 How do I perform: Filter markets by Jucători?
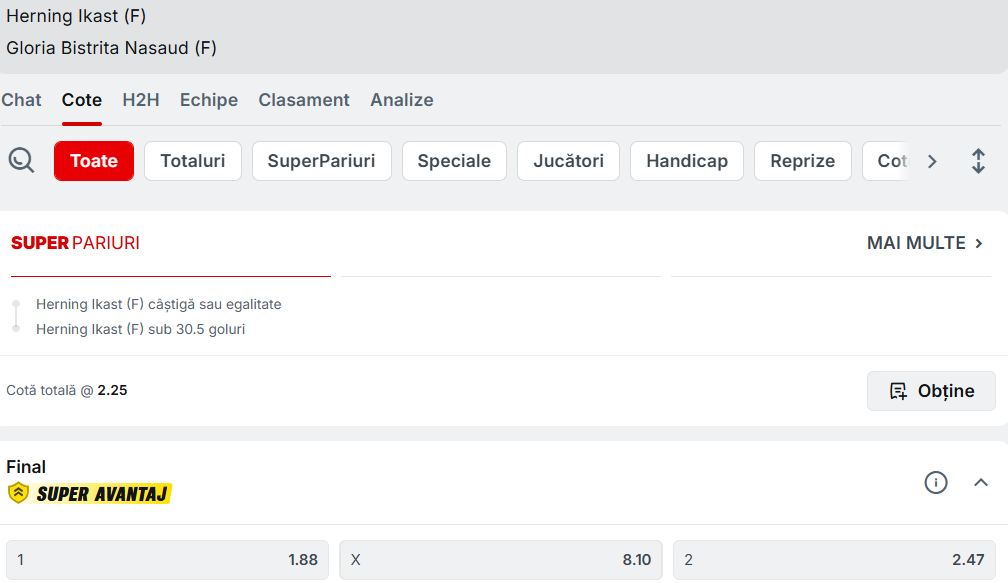568,161
